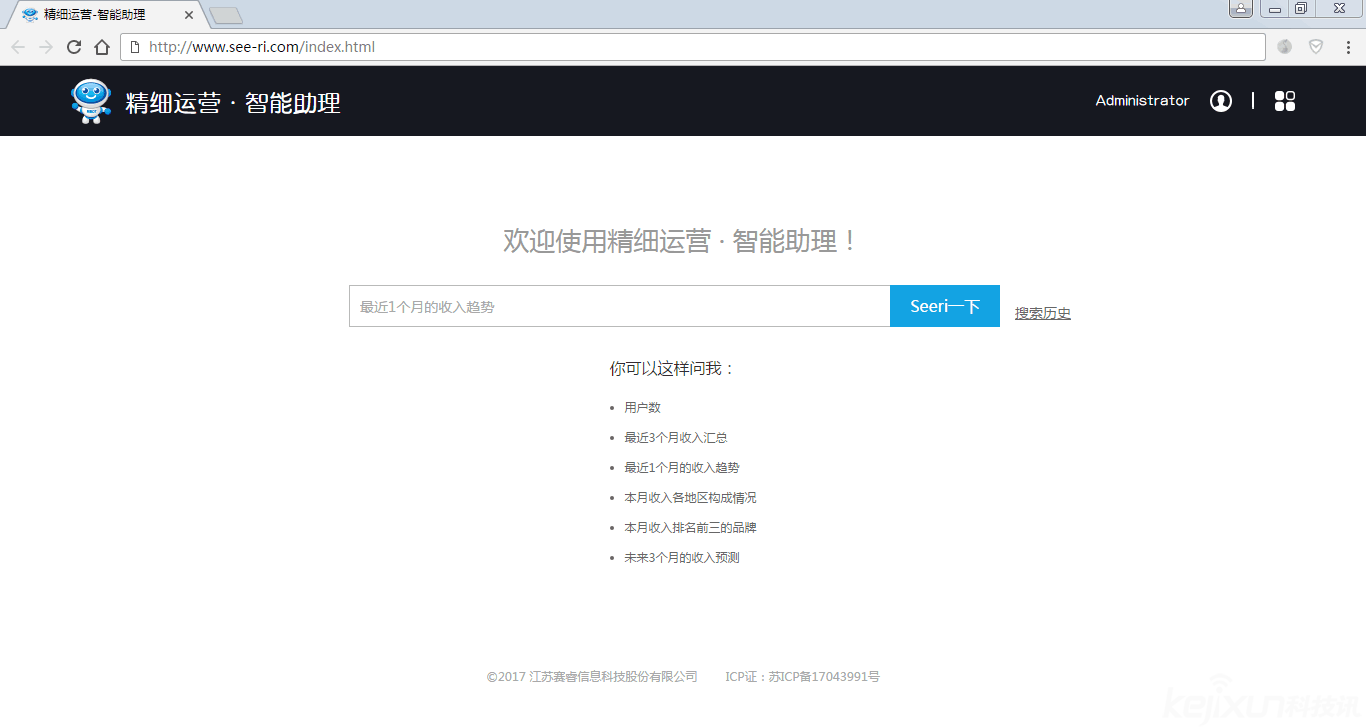Click the robot mascot logo in header
The height and width of the screenshot is (728, 1366).
pos(91,101)
